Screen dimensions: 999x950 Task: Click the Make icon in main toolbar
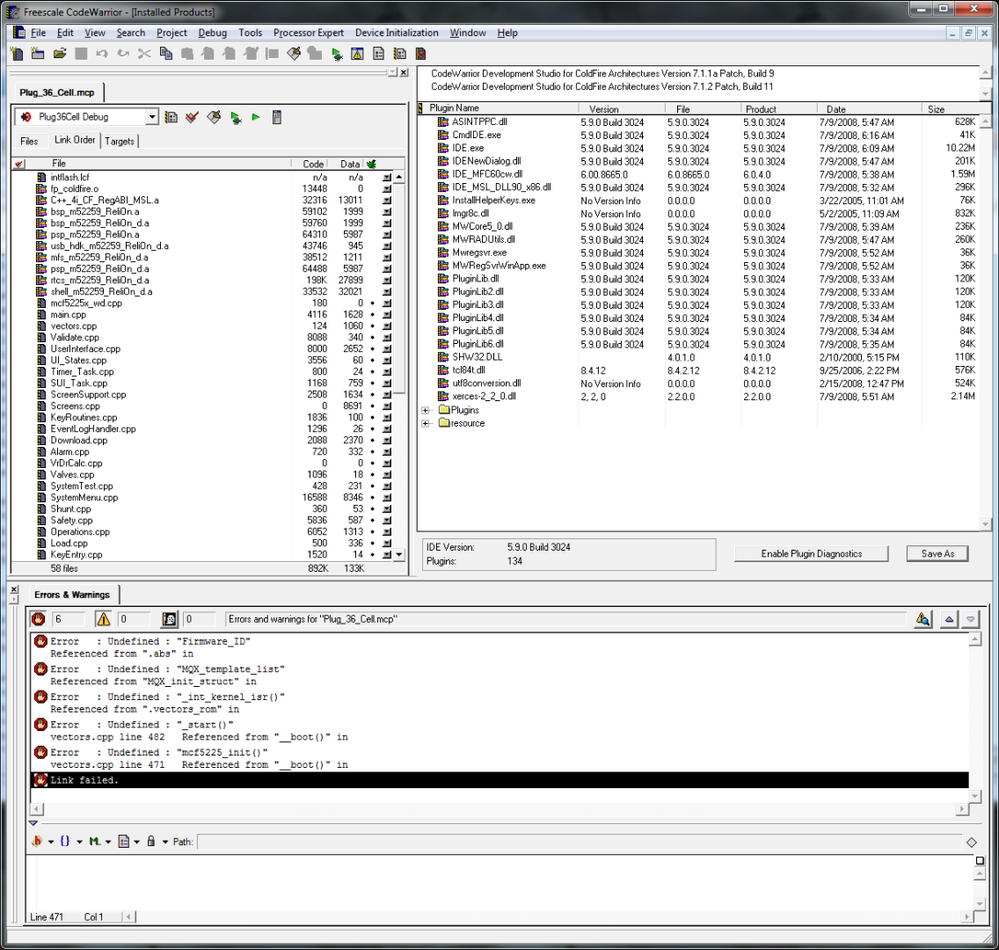[x=294, y=54]
